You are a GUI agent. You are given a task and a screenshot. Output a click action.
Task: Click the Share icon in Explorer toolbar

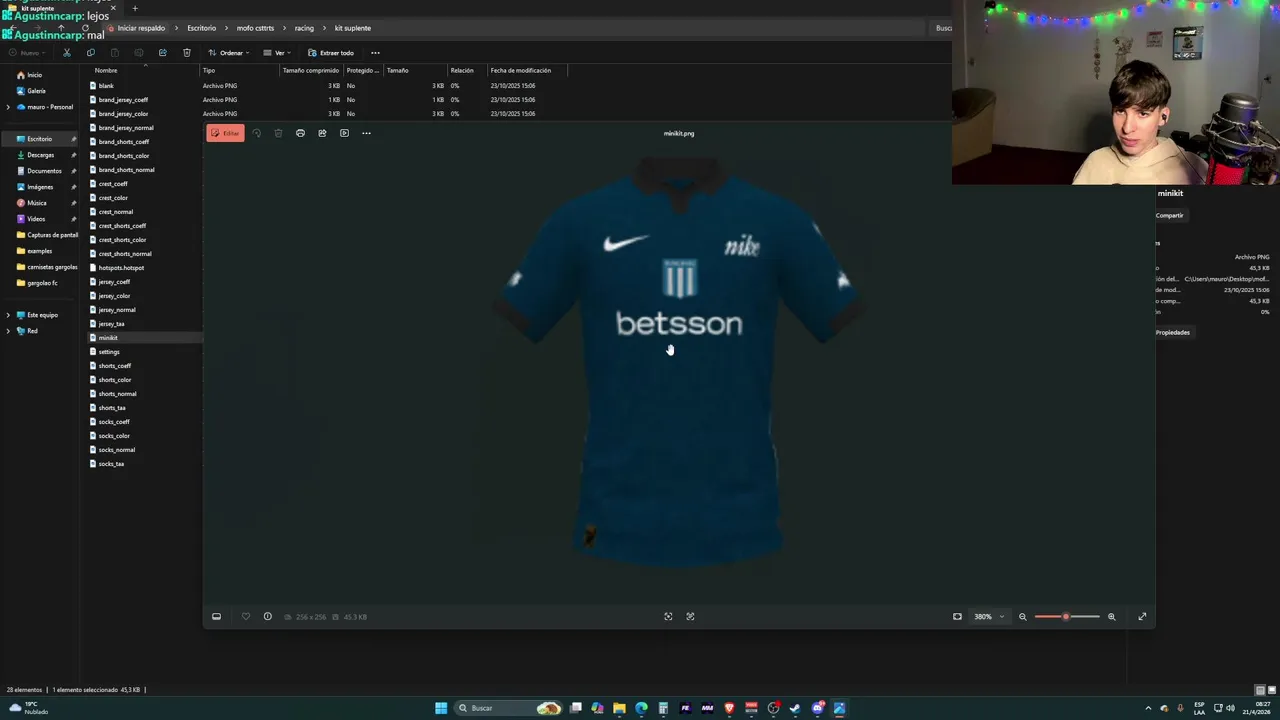coord(162,53)
